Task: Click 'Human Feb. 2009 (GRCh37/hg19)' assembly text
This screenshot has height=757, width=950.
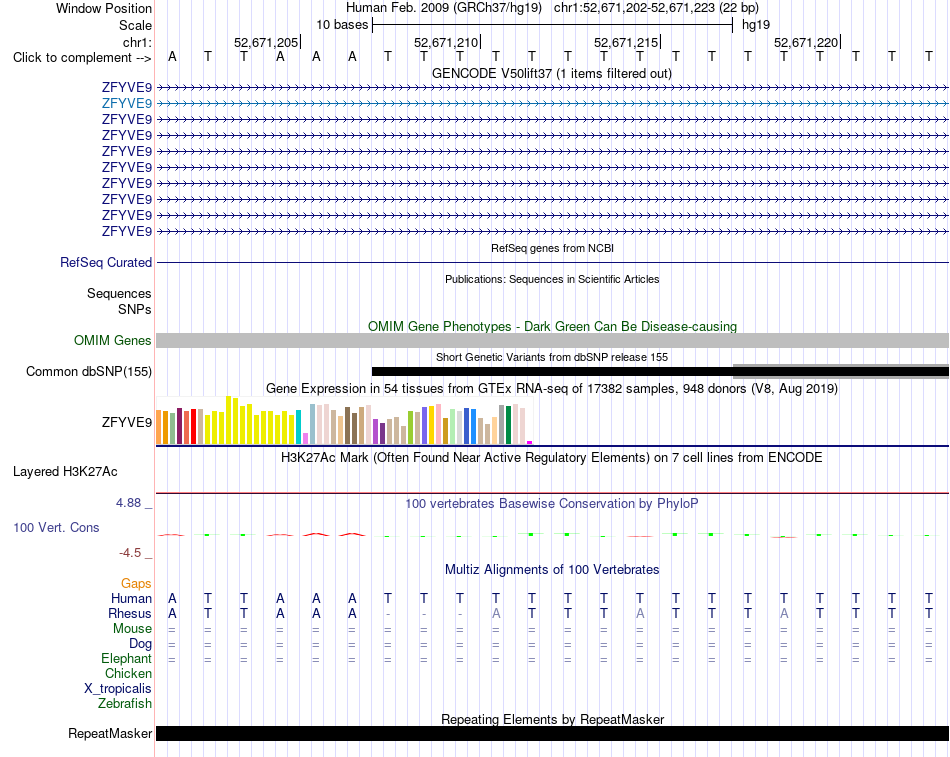Action: [x=443, y=8]
